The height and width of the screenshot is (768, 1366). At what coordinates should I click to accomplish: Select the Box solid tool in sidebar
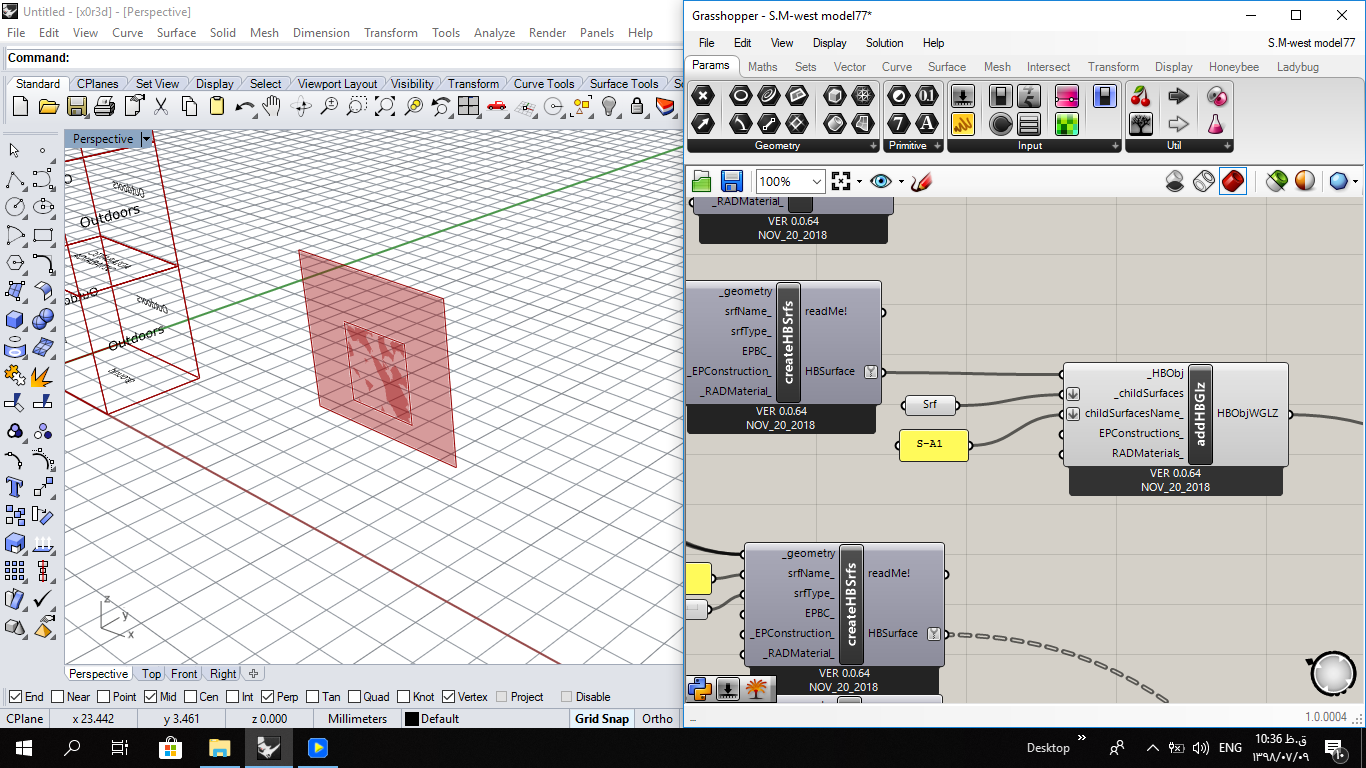pos(15,320)
